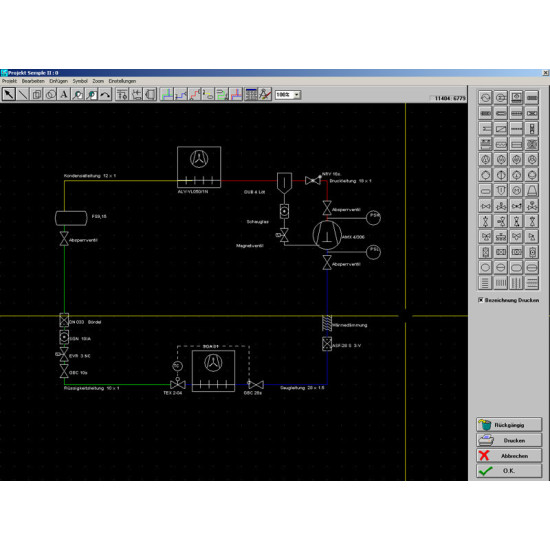550x550 pixels.
Task: Click the Kondensatleitung 12 x 1 label
Action: 90,176
